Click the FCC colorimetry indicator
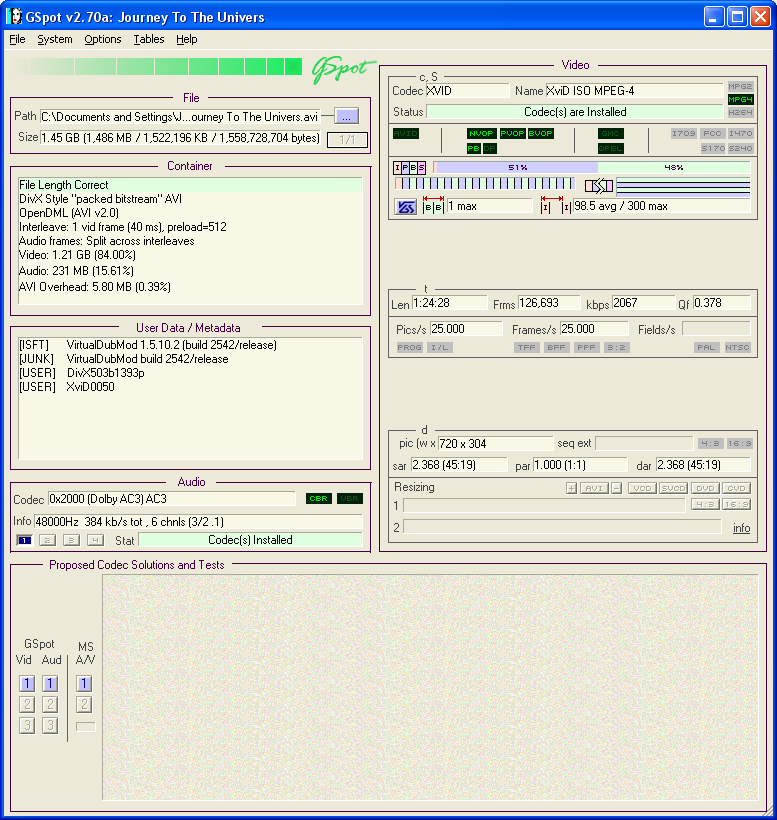Viewport: 777px width, 820px height. (712, 133)
